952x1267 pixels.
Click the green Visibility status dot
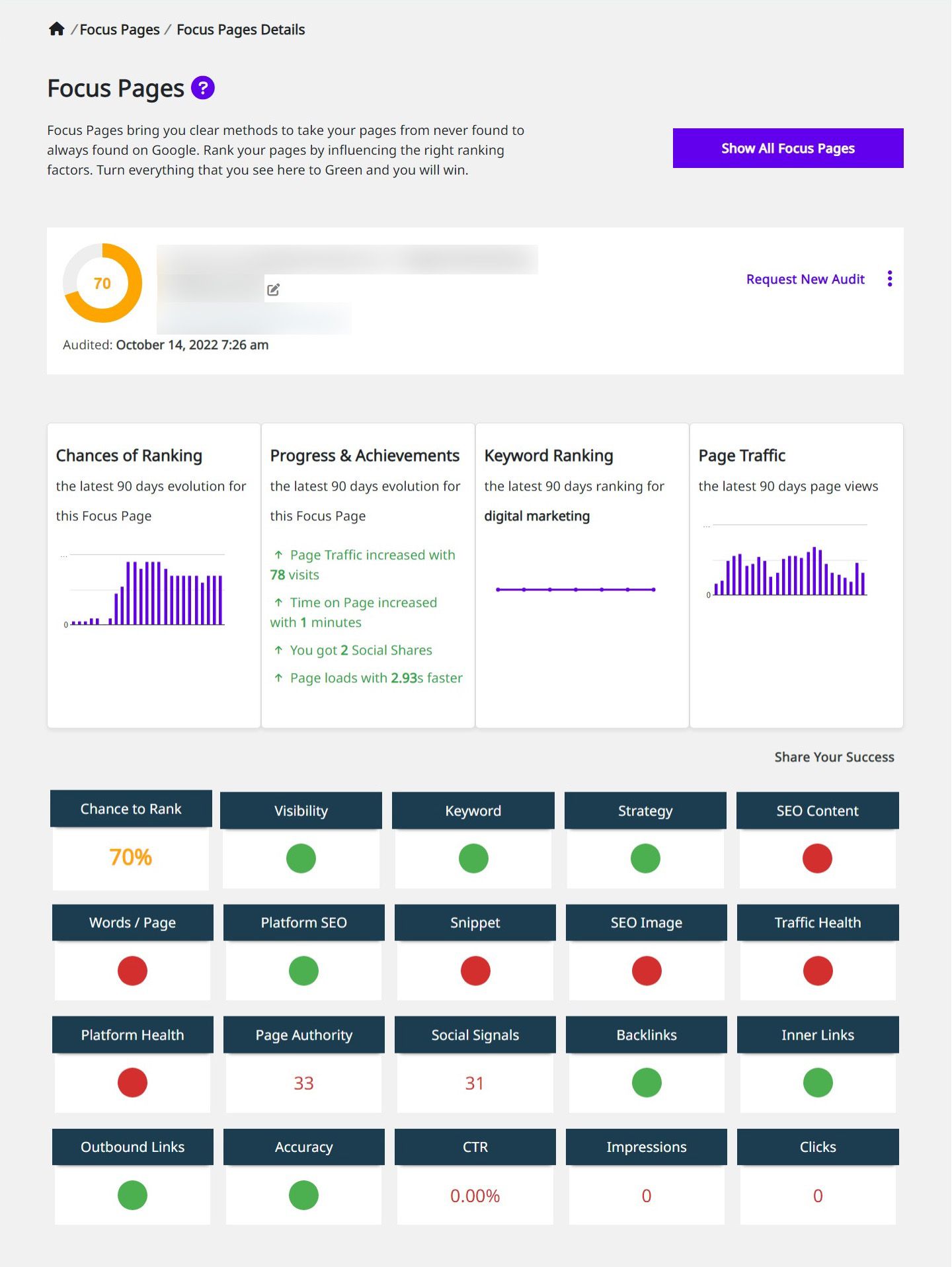[301, 858]
